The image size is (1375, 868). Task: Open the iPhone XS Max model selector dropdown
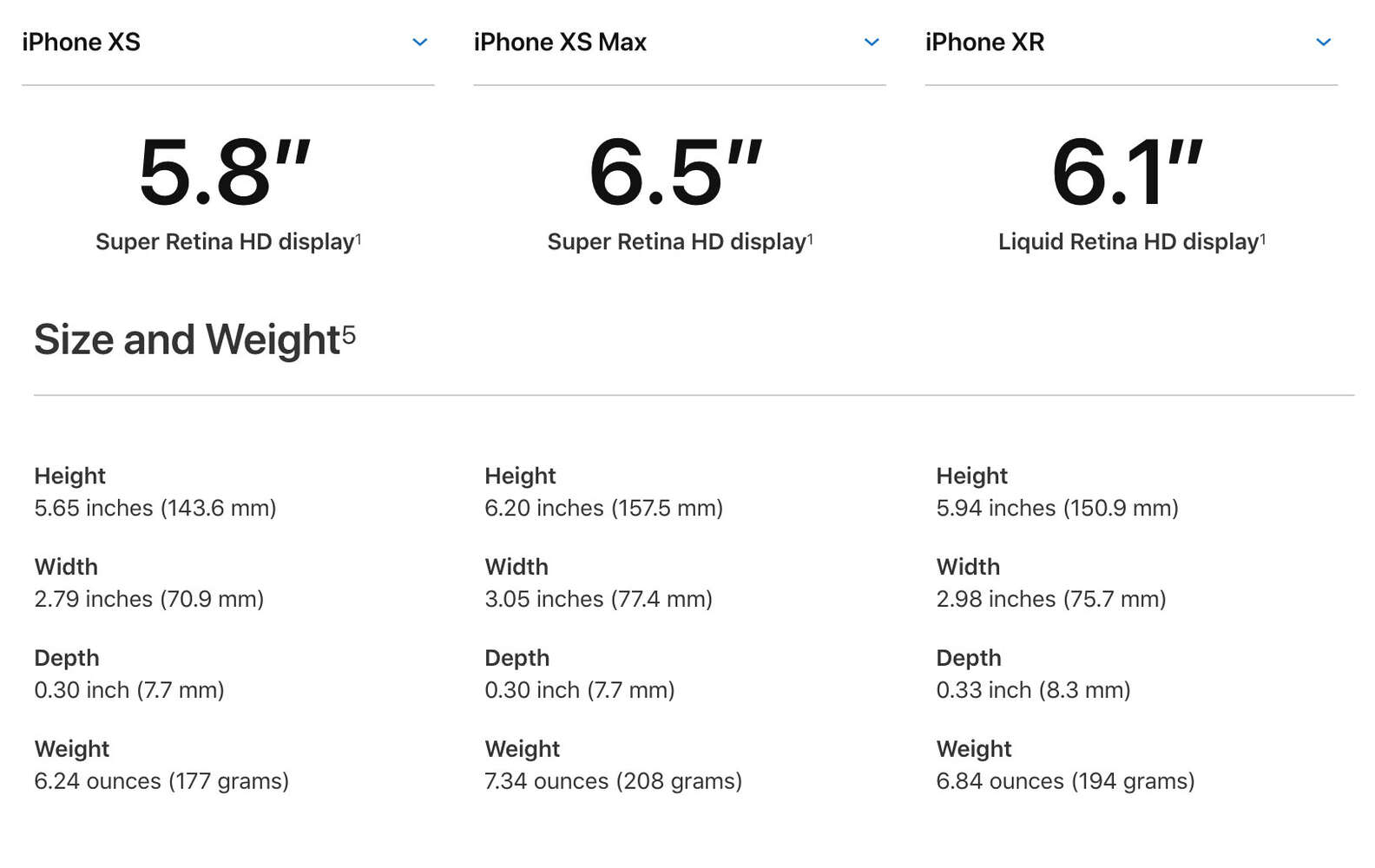click(x=872, y=41)
